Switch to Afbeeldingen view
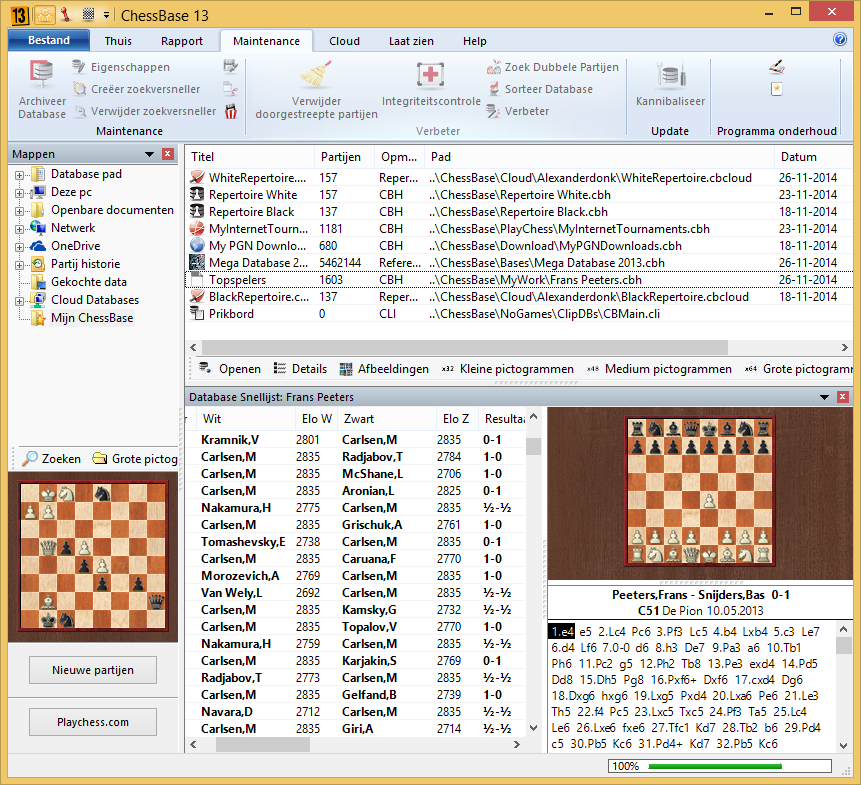This screenshot has height=785, width=861. point(384,369)
